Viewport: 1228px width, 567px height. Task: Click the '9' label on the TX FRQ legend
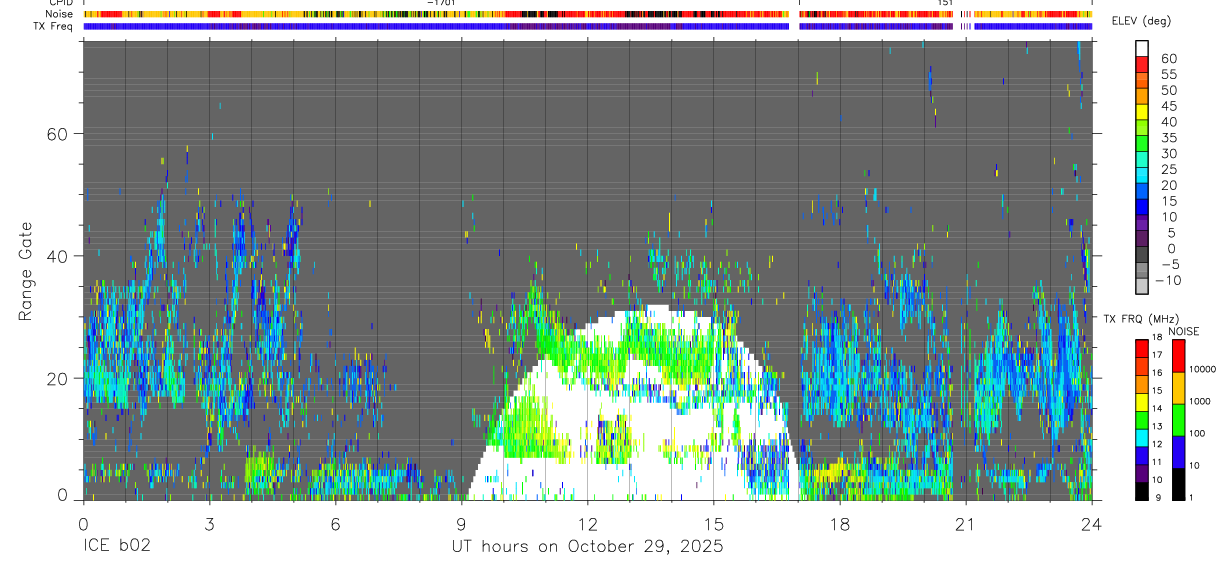1156,497
